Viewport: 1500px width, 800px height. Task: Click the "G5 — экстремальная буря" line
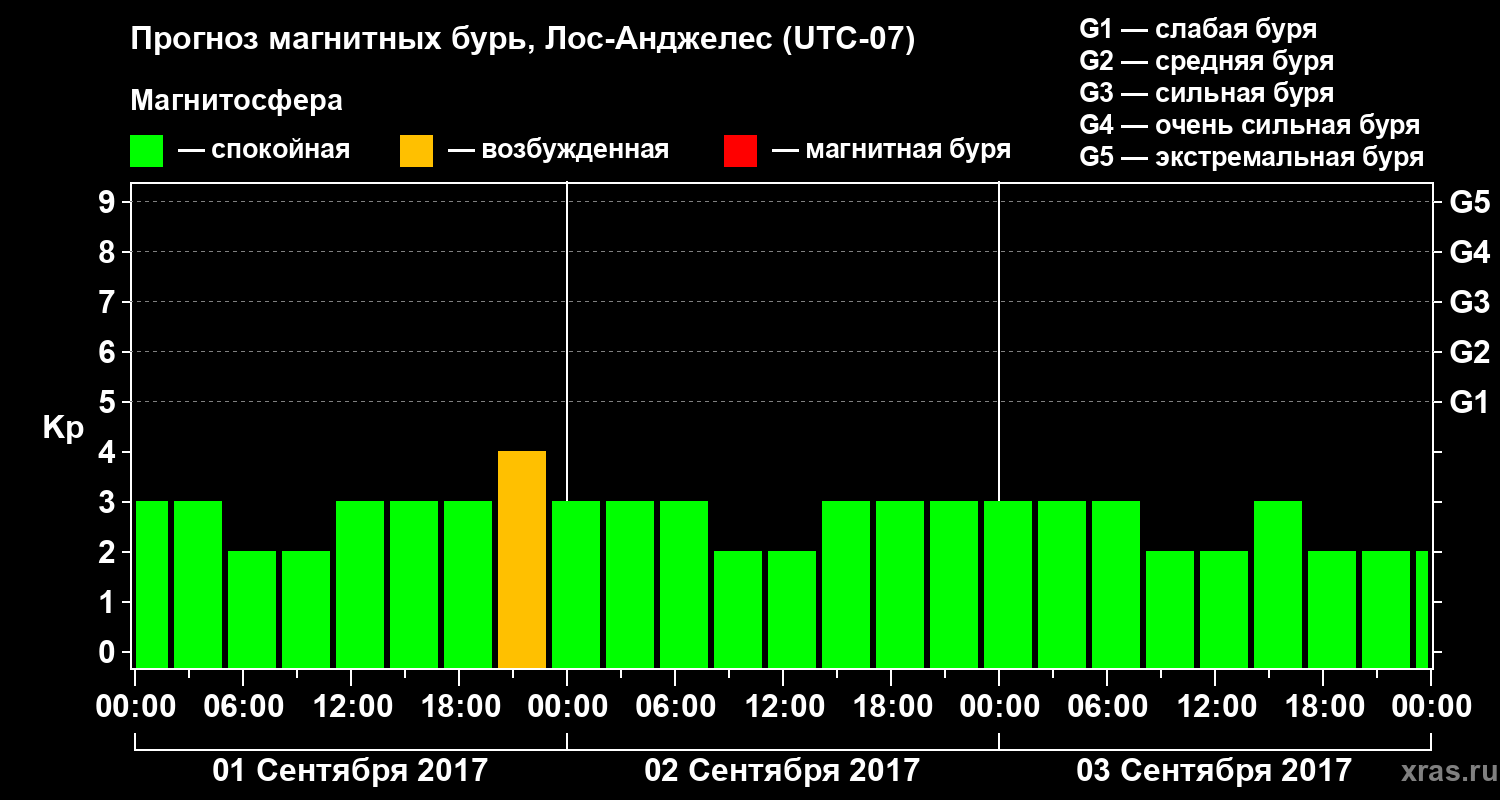point(1251,157)
